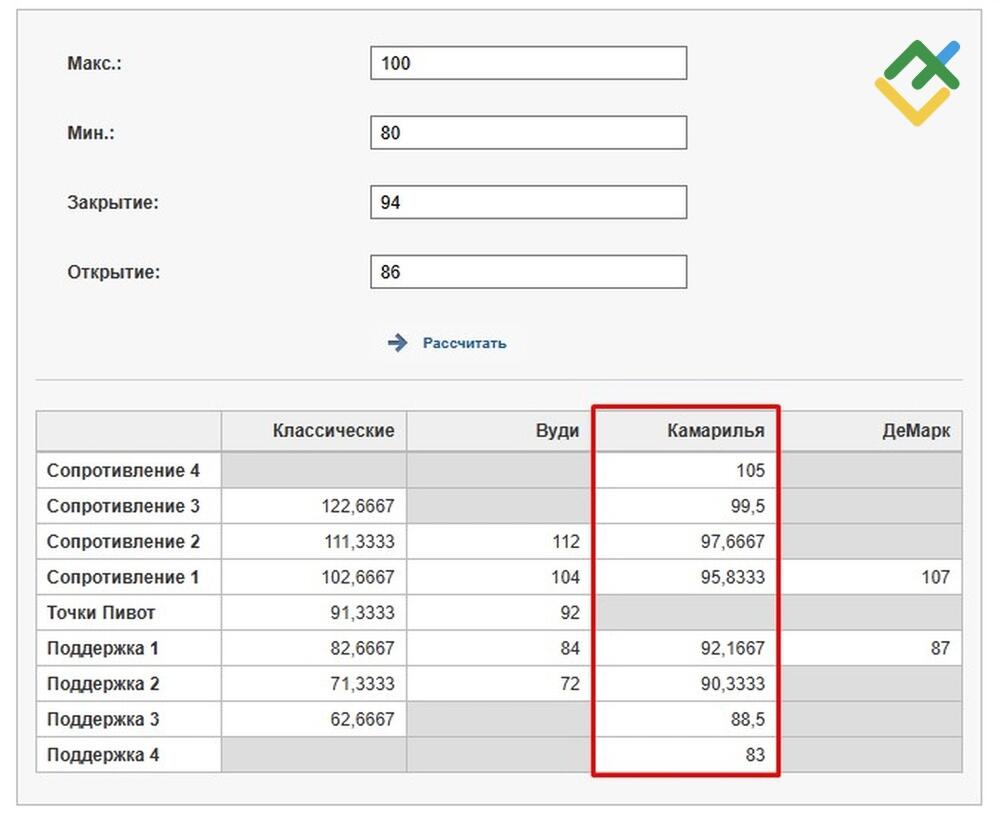Click the Вуди value 72
The width and height of the screenshot is (1000, 813).
[x=570, y=684]
